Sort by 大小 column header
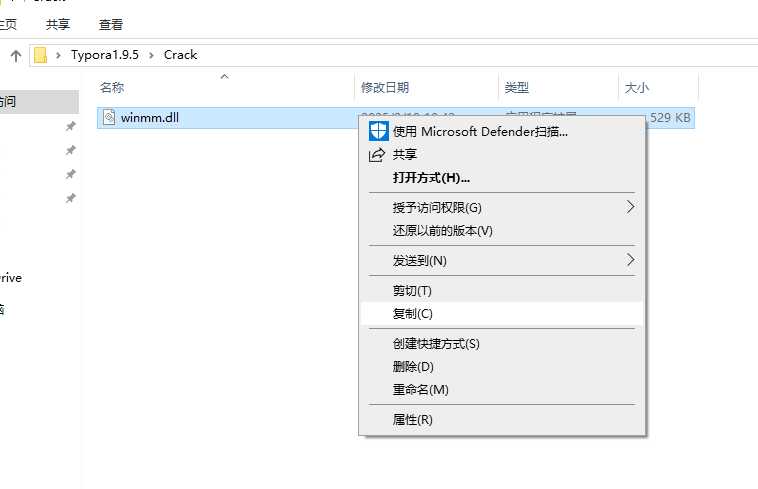Viewport: 758px width, 489px height. click(637, 87)
